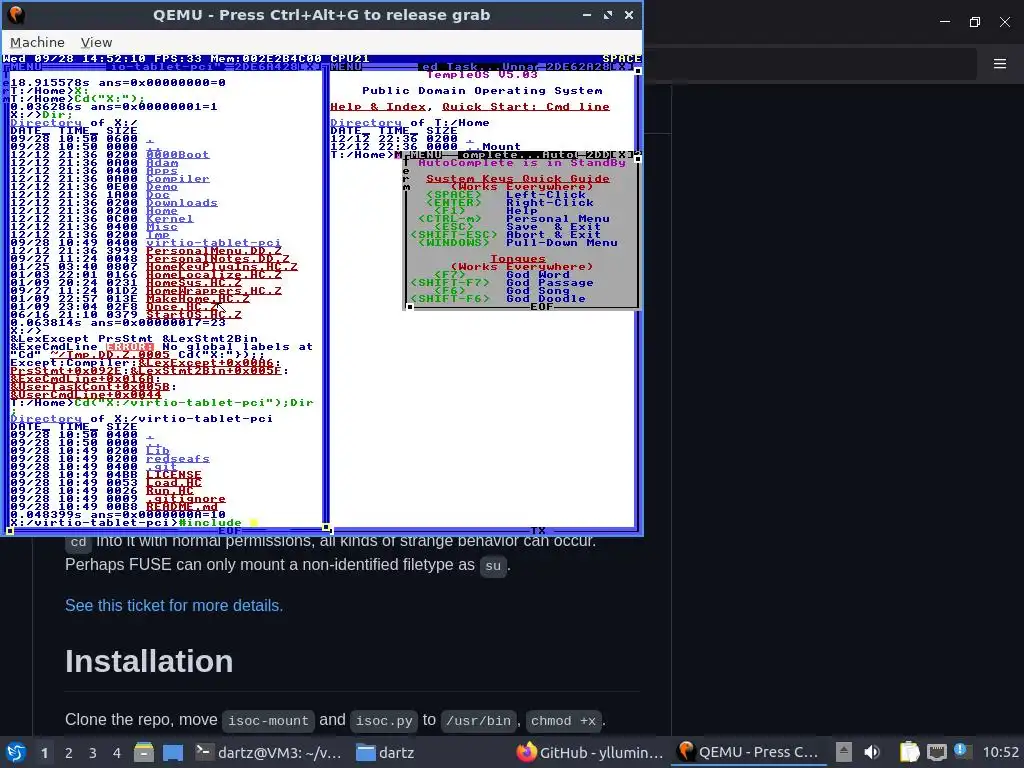Click the QEMU flame icon in title bar
This screenshot has height=768, width=1024.
point(16,14)
